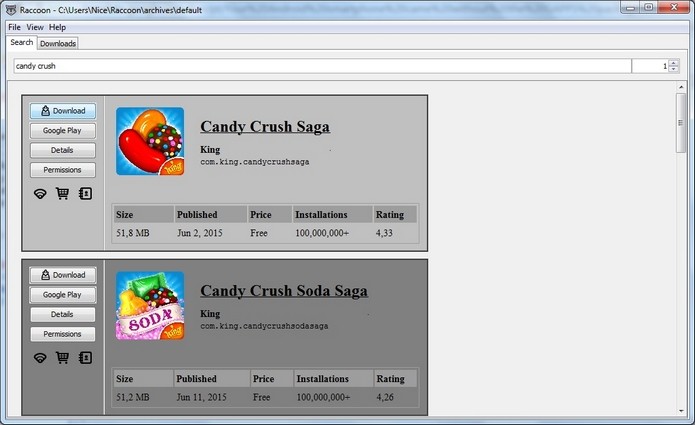
Task: Click the contacts book icon in Candy Crush Saga card
Action: click(85, 194)
